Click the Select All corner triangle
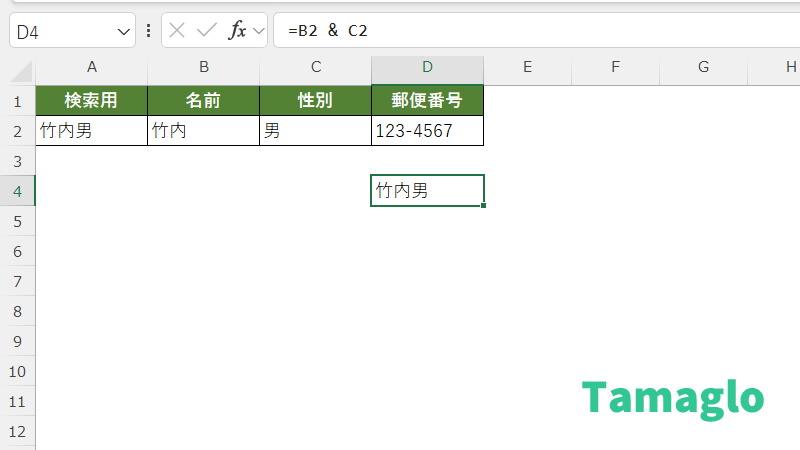800x450 pixels. pyautogui.click(x=18, y=68)
